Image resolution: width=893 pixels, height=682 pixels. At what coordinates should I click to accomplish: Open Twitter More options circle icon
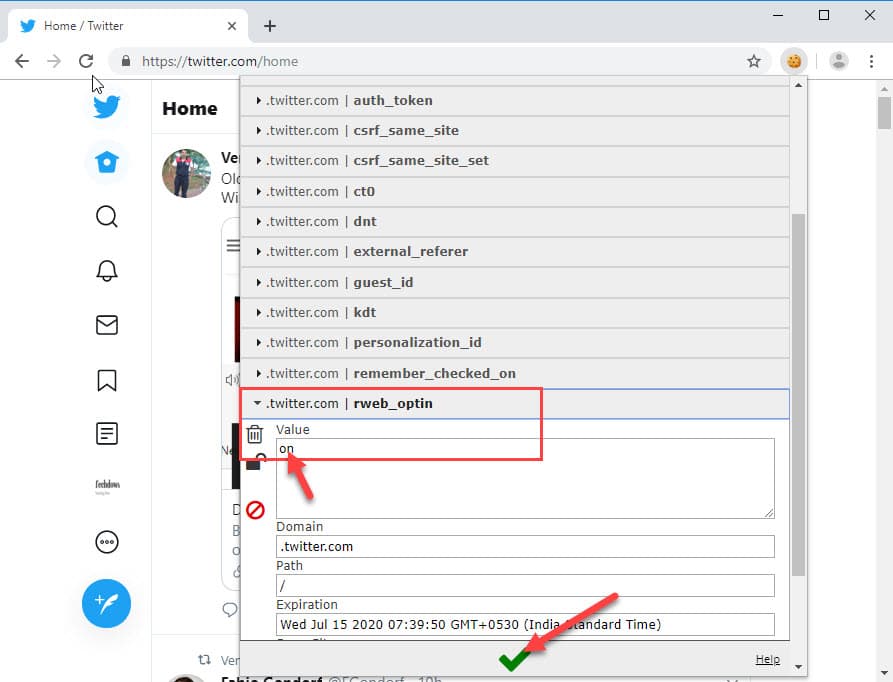106,542
